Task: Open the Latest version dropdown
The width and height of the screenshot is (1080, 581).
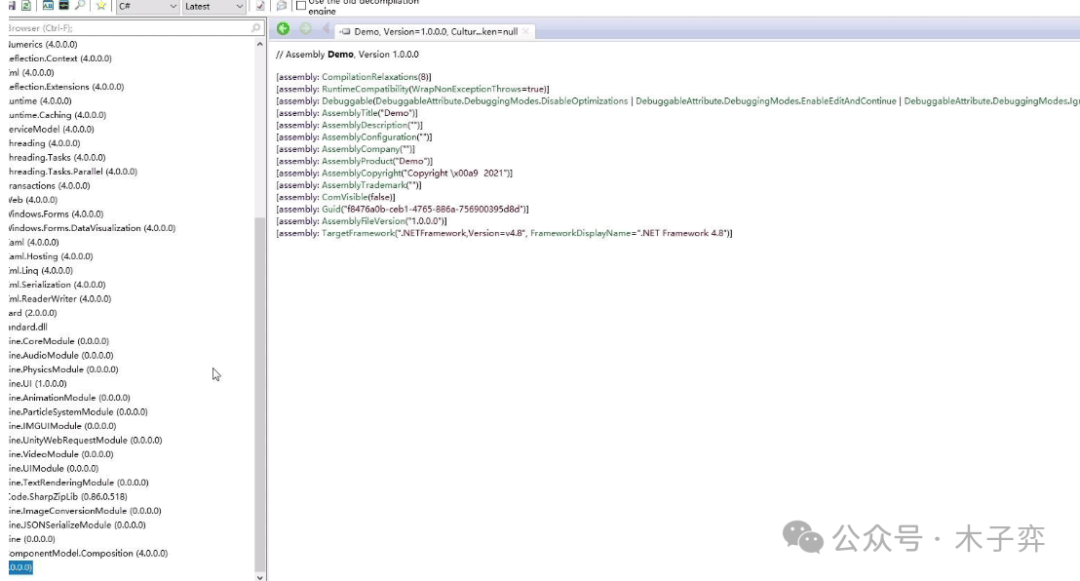Action: (214, 6)
